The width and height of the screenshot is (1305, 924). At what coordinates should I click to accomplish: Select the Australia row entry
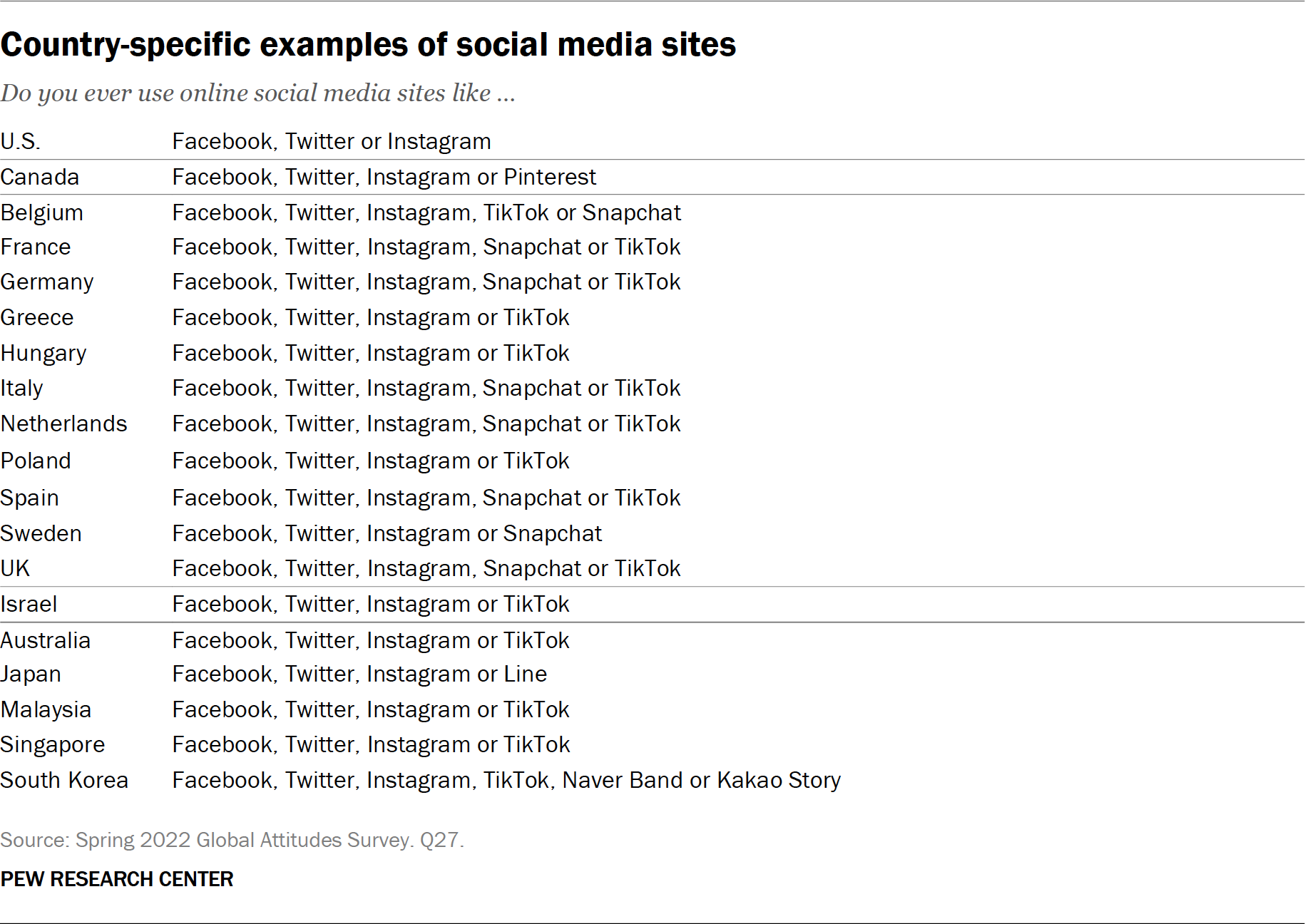click(46, 640)
